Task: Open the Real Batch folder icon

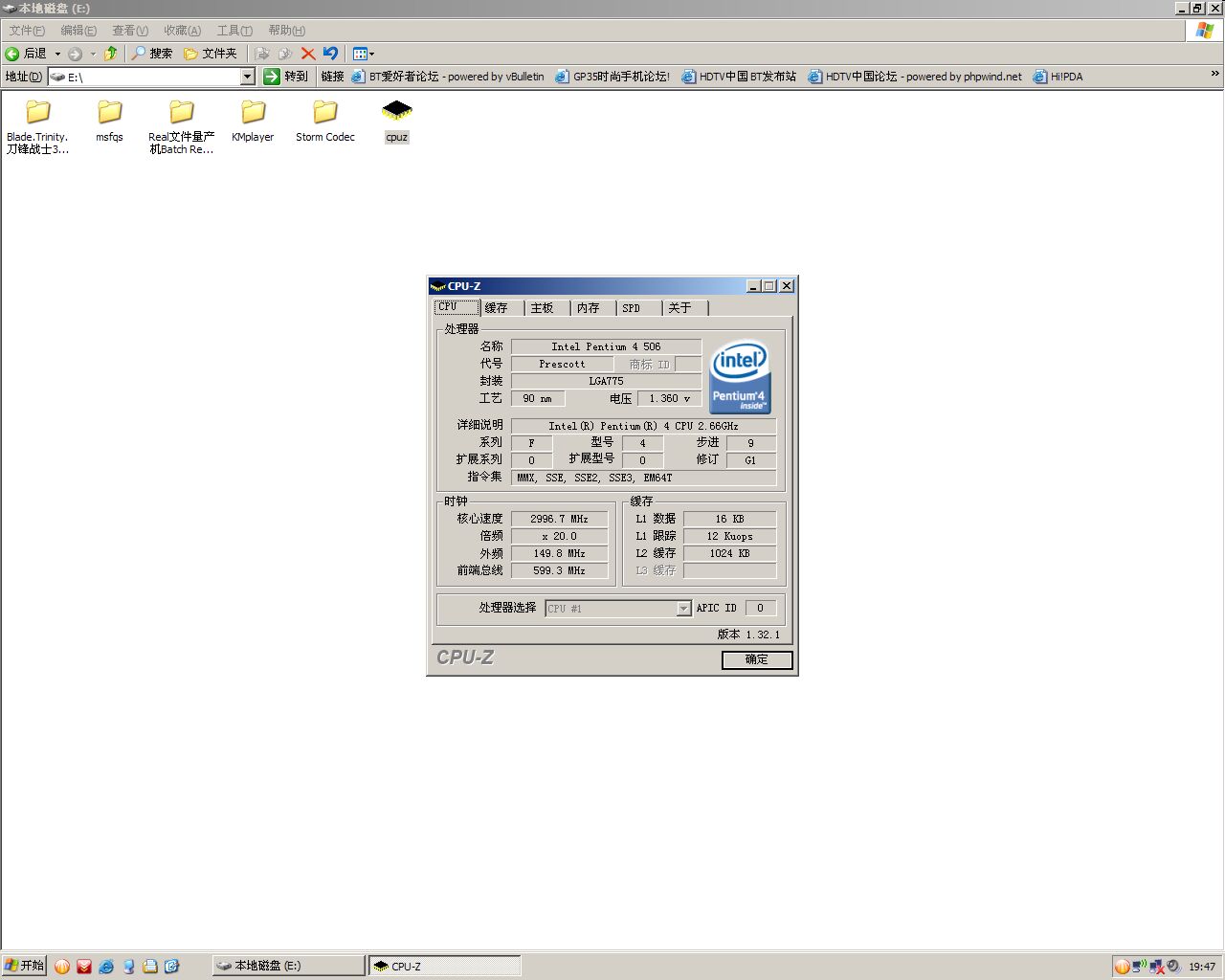Action: click(x=181, y=112)
